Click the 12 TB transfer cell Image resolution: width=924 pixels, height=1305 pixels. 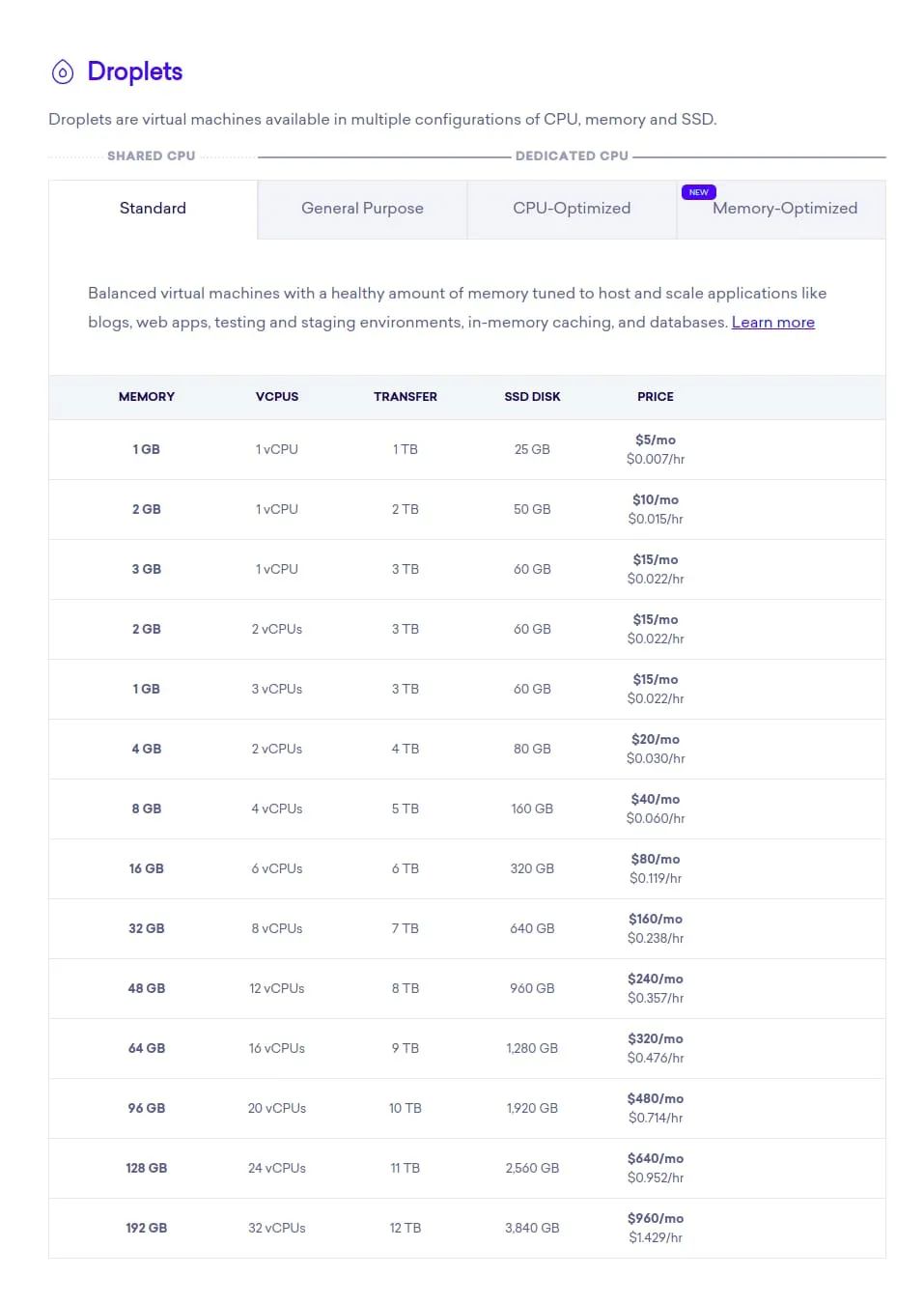pyautogui.click(x=406, y=1229)
